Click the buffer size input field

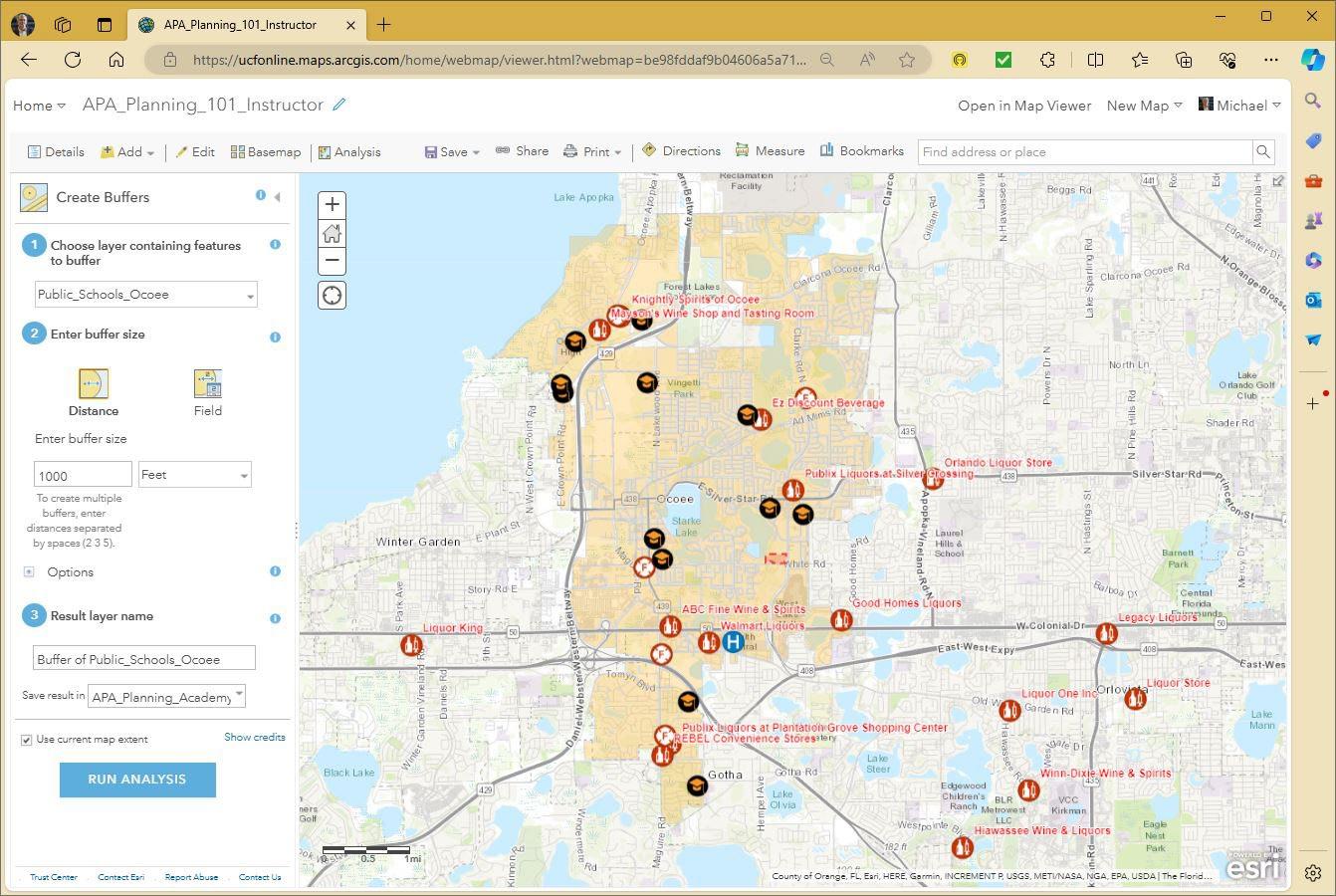[83, 475]
